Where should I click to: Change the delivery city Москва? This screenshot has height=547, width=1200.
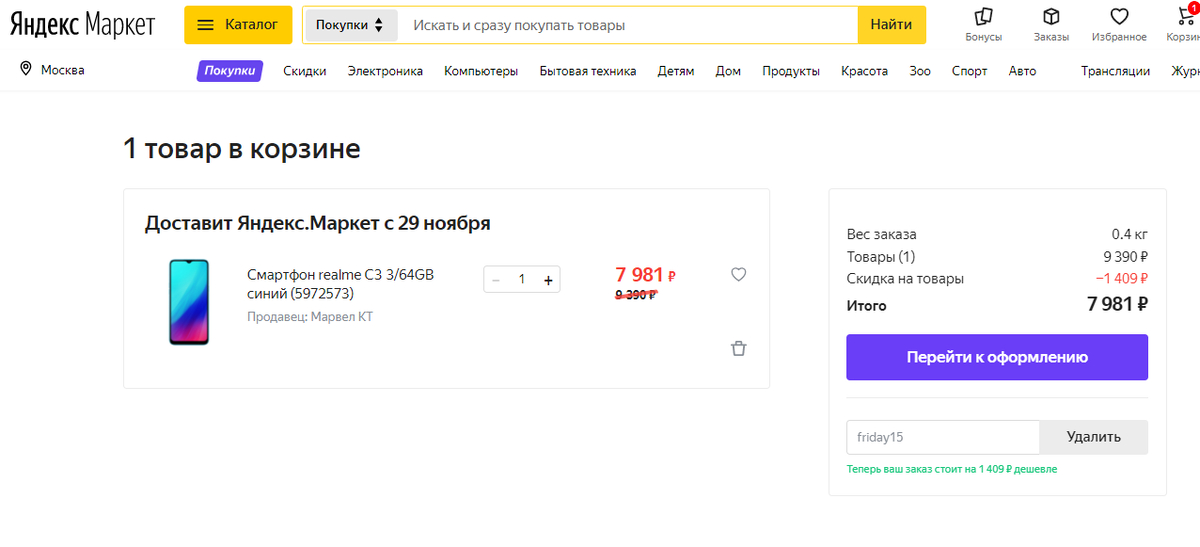point(63,71)
